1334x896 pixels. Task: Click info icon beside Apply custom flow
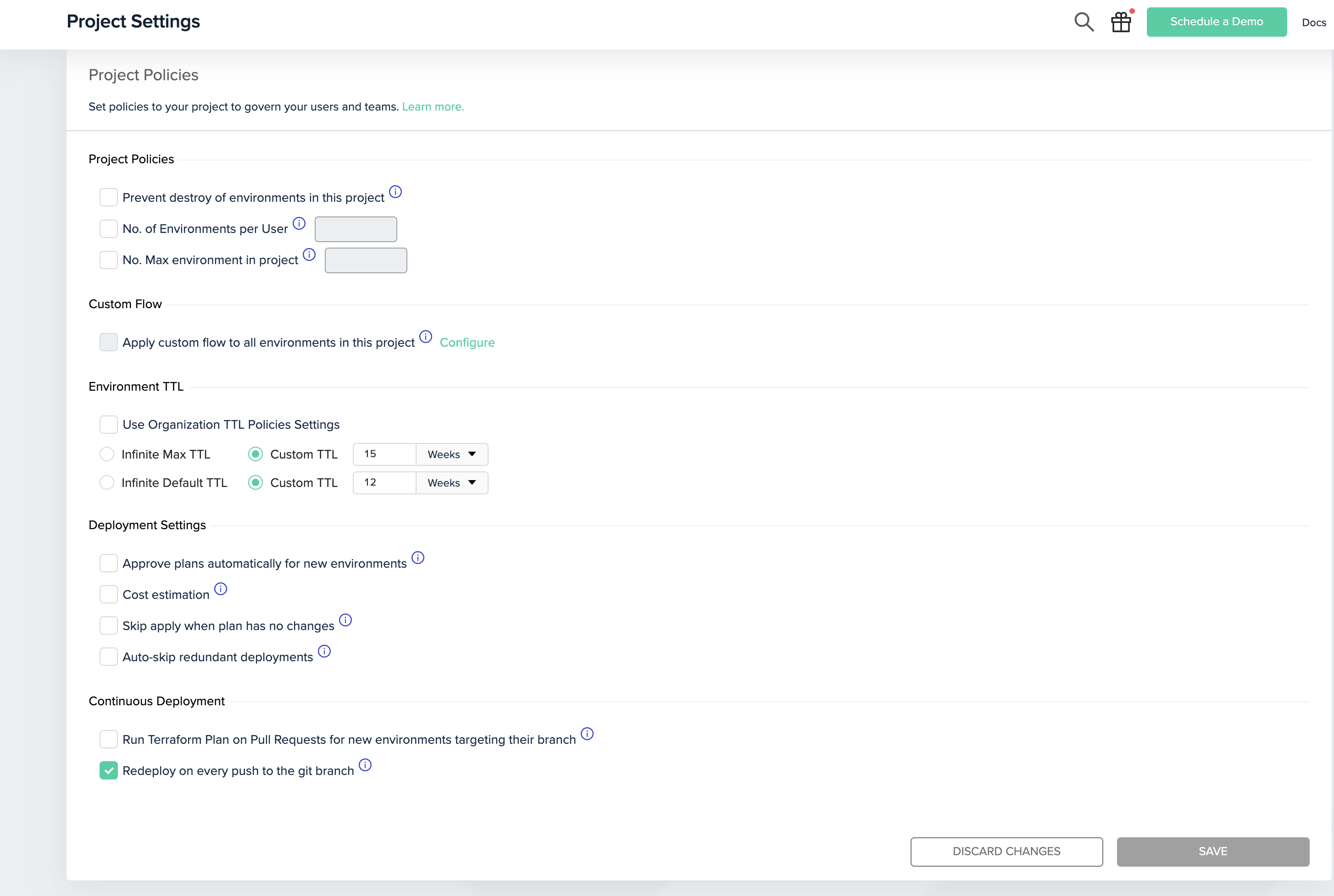click(426, 336)
